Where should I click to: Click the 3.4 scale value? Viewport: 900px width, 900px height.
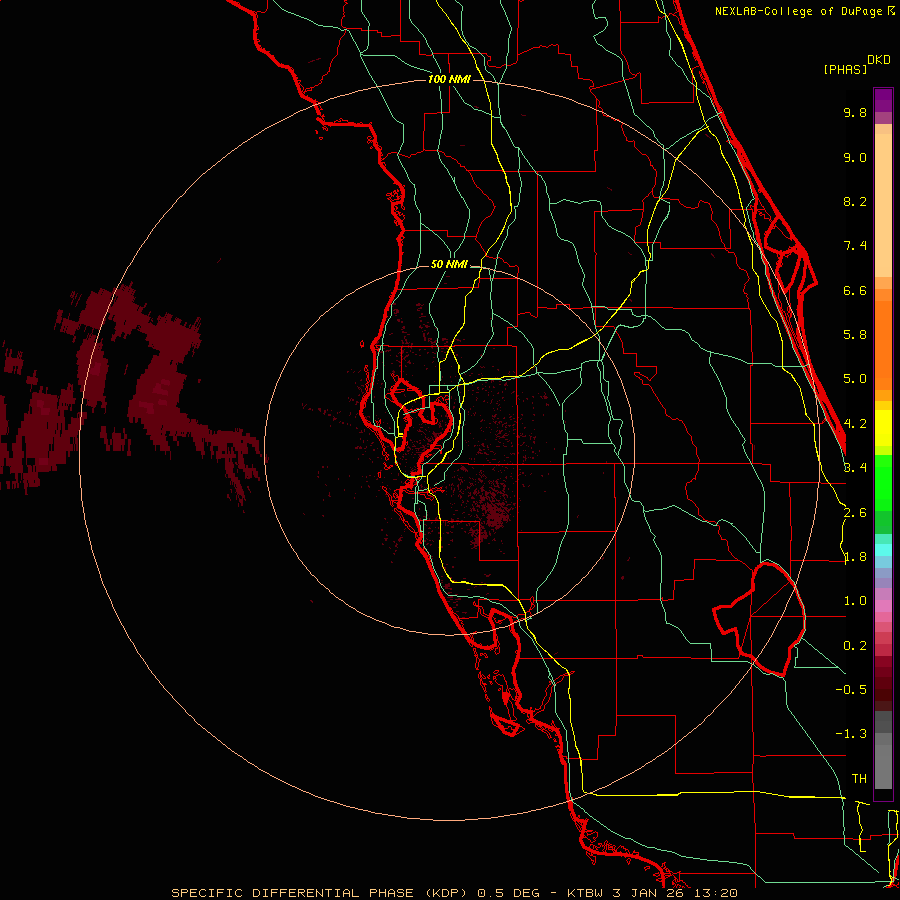[855, 468]
